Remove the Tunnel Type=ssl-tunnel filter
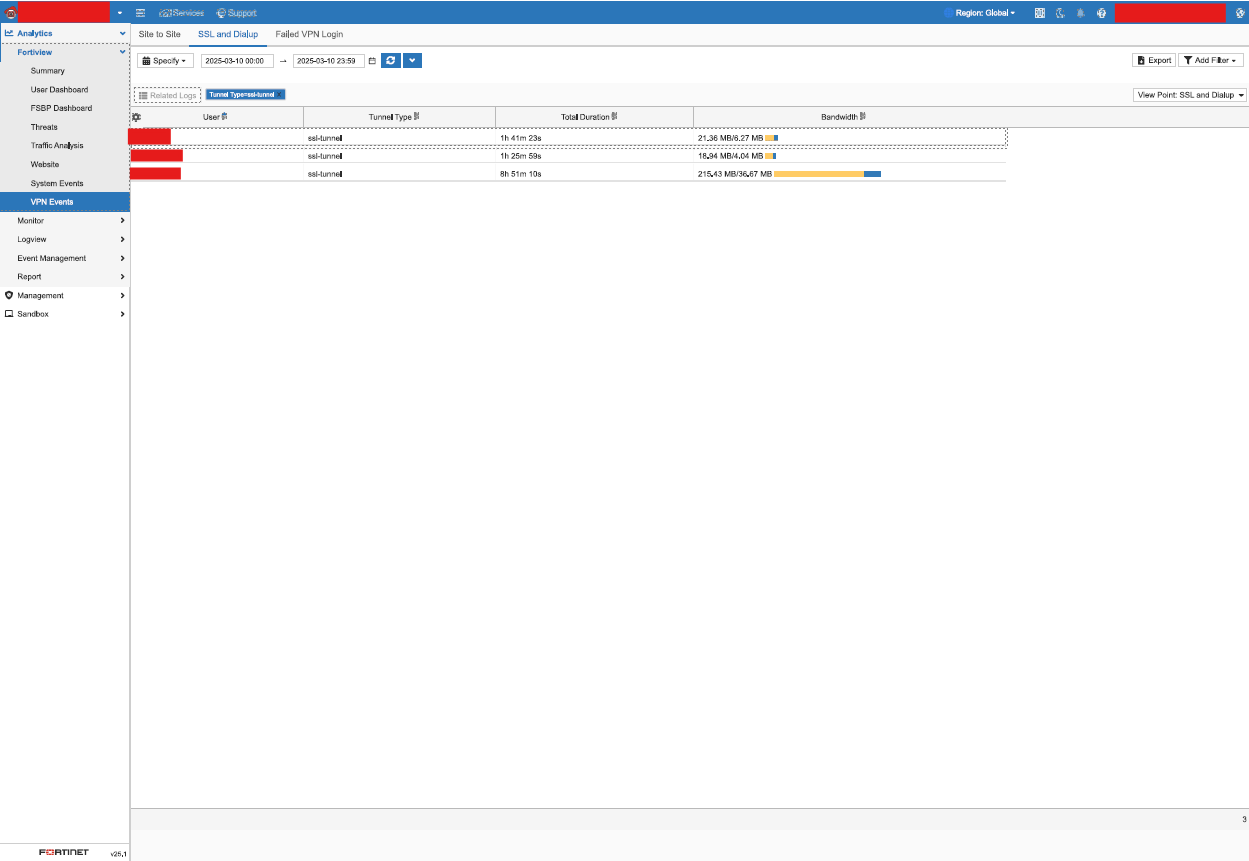Image resolution: width=1249 pixels, height=861 pixels. coord(281,95)
